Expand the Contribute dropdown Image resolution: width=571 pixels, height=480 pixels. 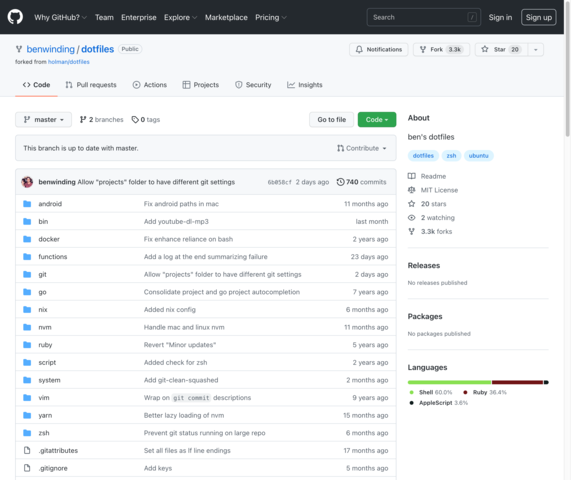[362, 148]
